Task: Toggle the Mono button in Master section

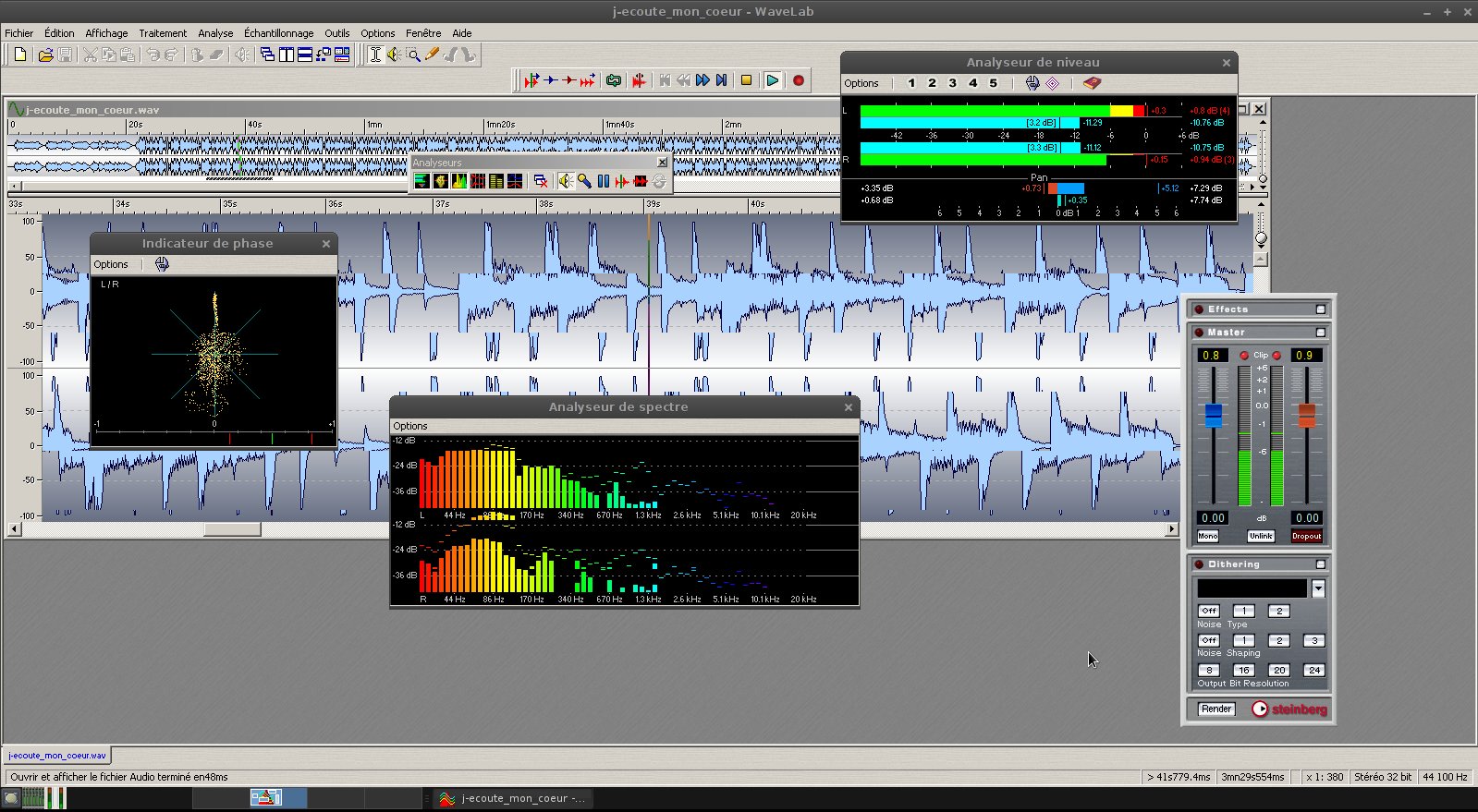Action: (x=1207, y=536)
